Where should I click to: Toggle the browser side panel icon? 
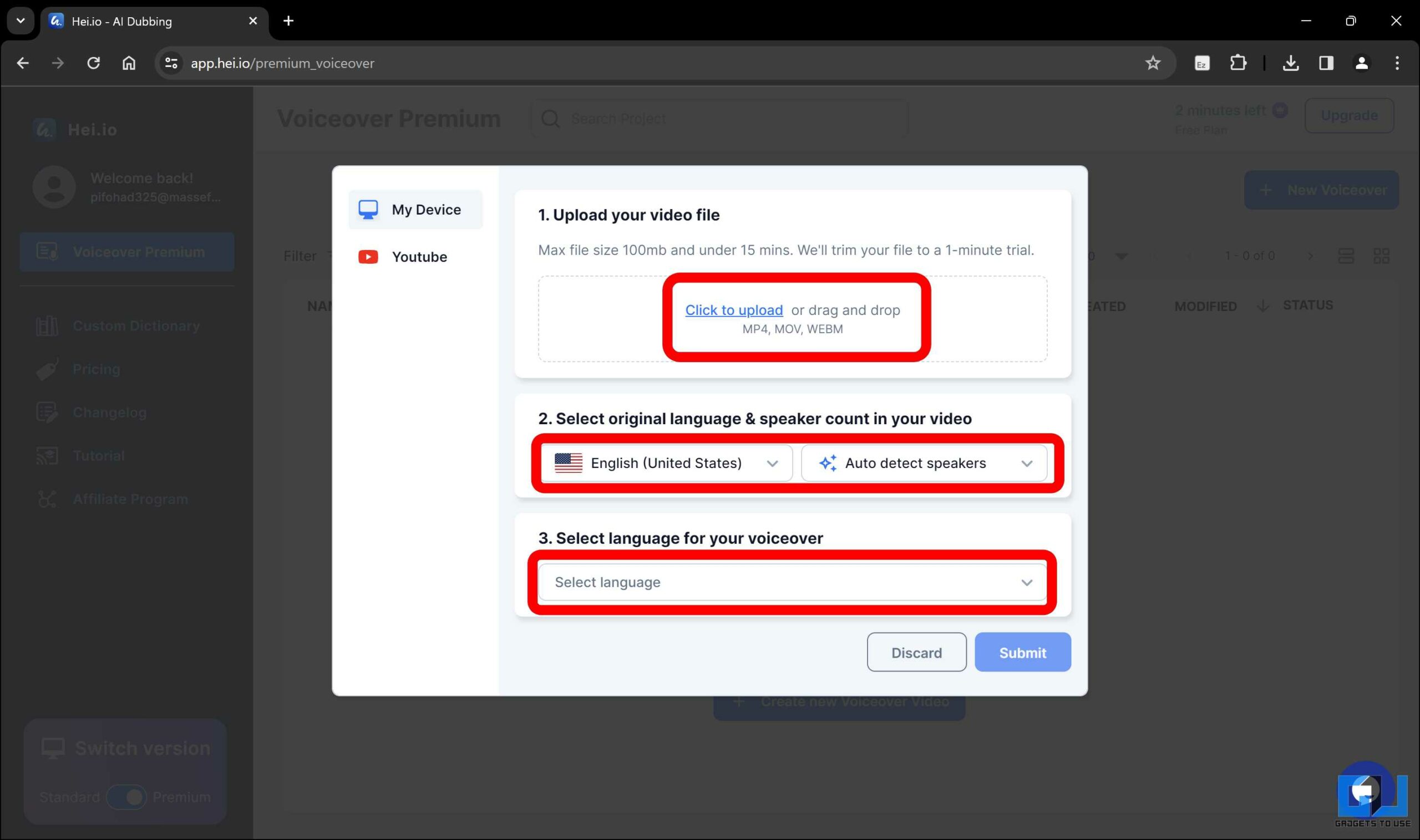pos(1326,63)
